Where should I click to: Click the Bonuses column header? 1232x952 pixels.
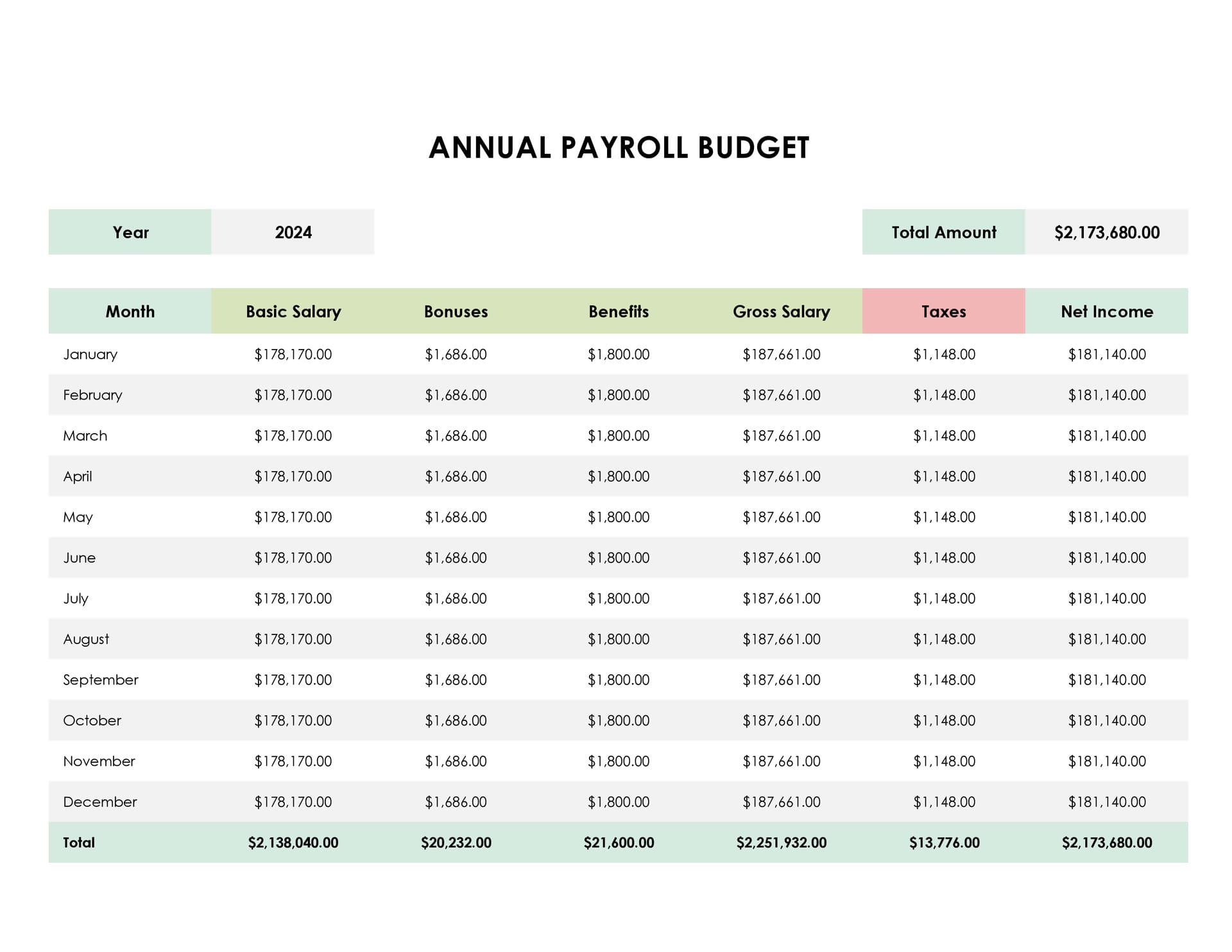point(456,312)
